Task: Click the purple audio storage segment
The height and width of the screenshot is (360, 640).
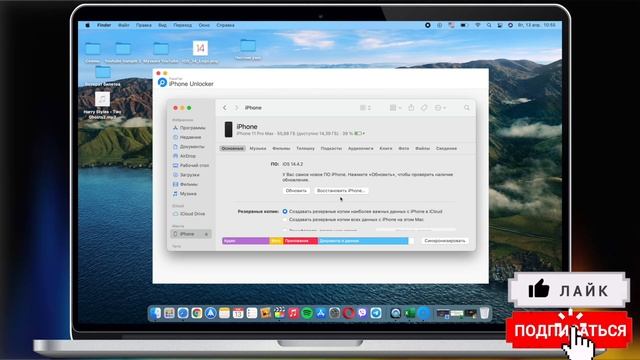Action: [246, 241]
